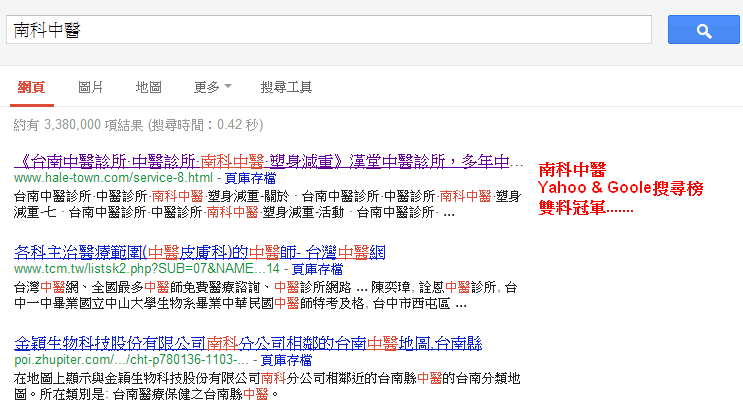
Task: Open 頁庫存檔 for tcm.tw result
Action: (316, 269)
